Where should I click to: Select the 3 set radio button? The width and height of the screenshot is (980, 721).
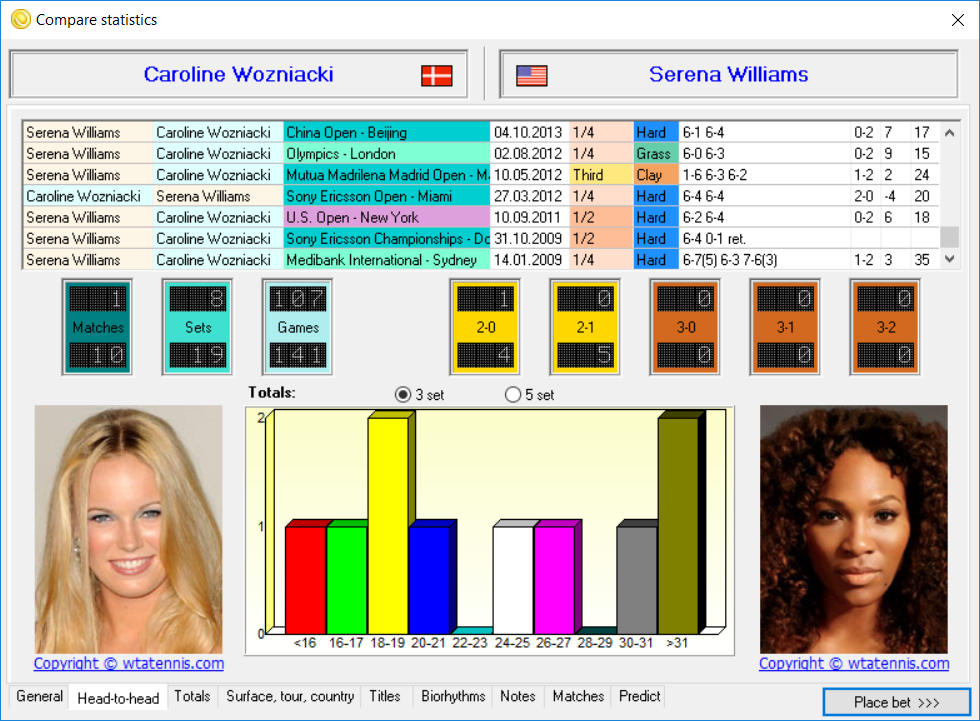(x=403, y=395)
